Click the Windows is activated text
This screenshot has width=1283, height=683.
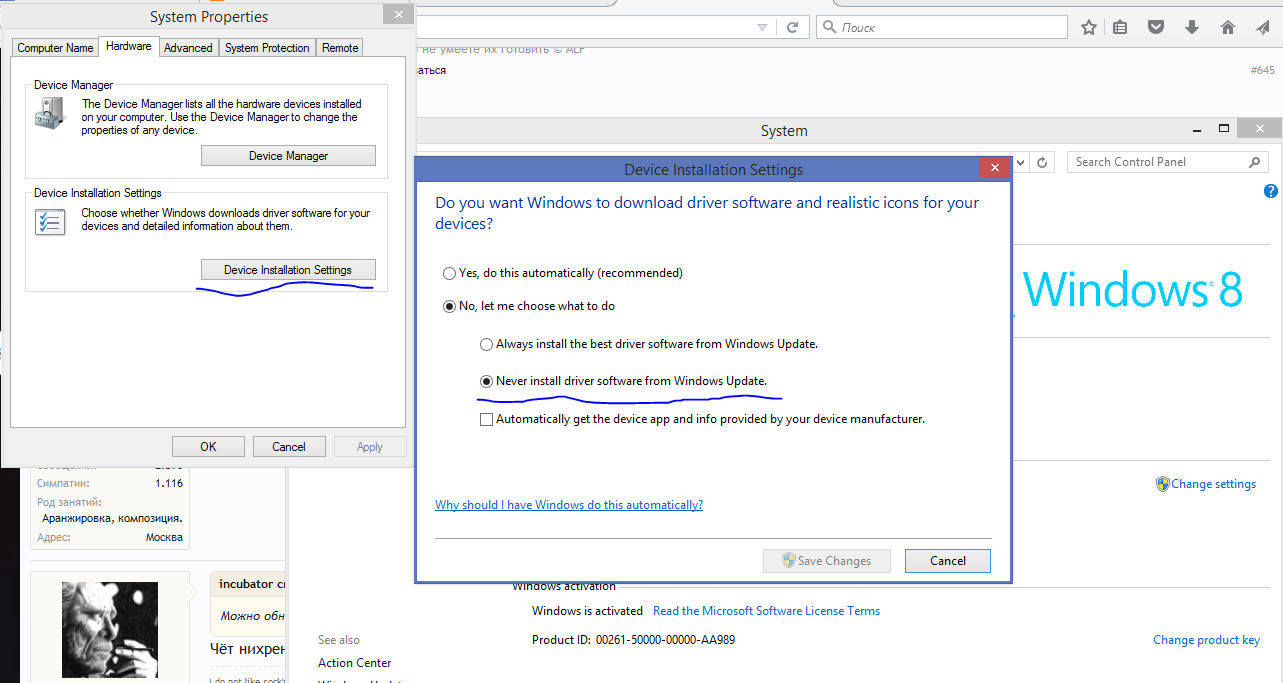[x=588, y=611]
